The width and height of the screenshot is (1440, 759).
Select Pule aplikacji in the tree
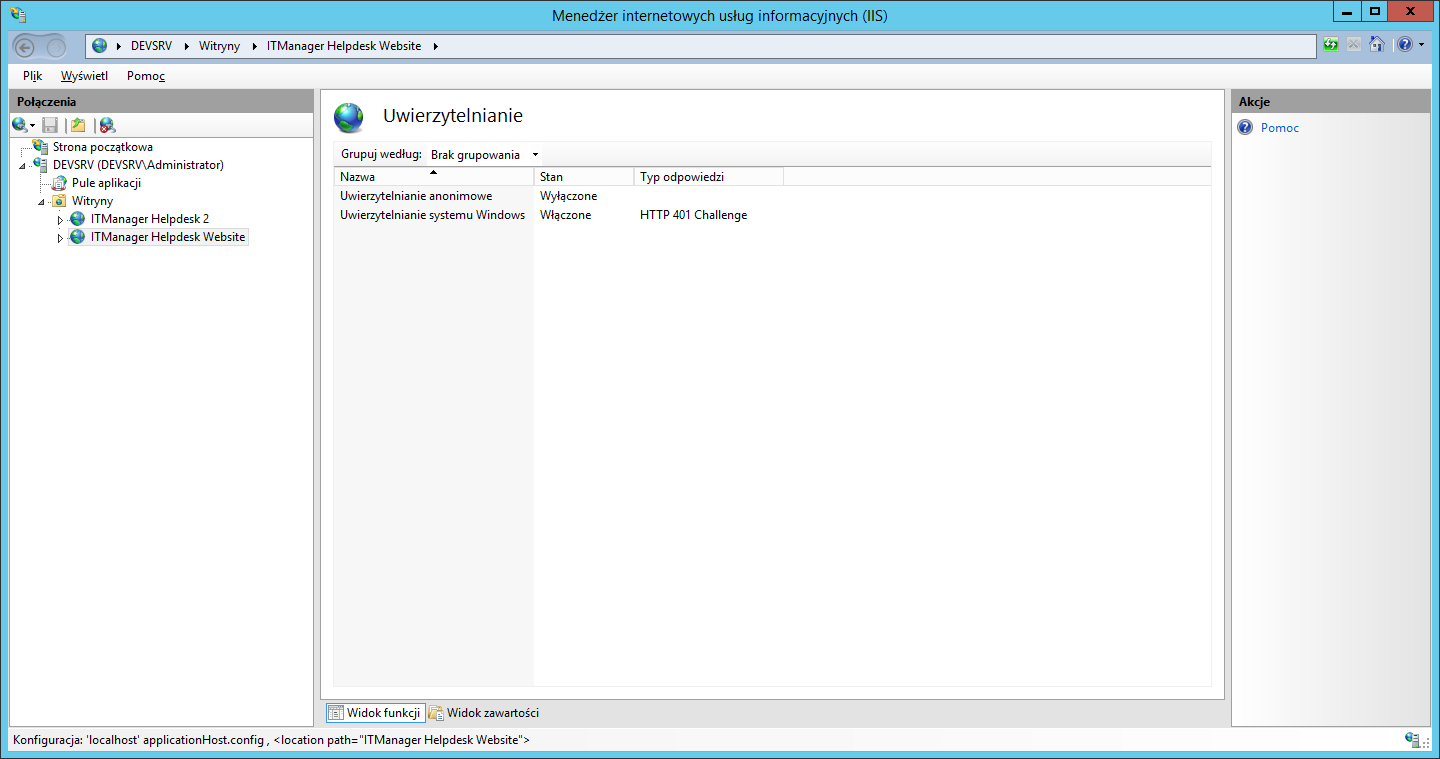tap(106, 183)
